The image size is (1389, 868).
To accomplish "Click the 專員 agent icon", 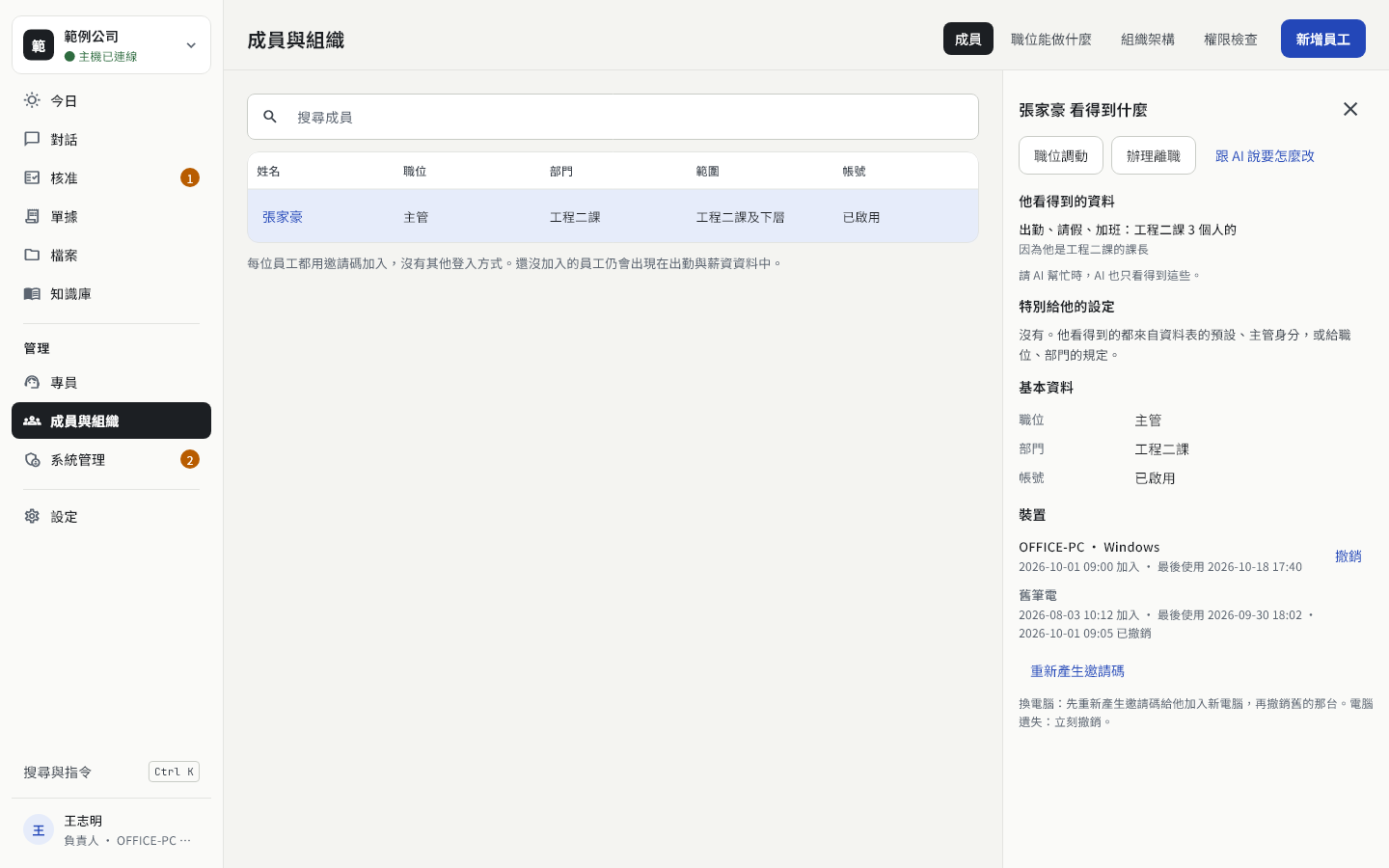I will pos(32,382).
